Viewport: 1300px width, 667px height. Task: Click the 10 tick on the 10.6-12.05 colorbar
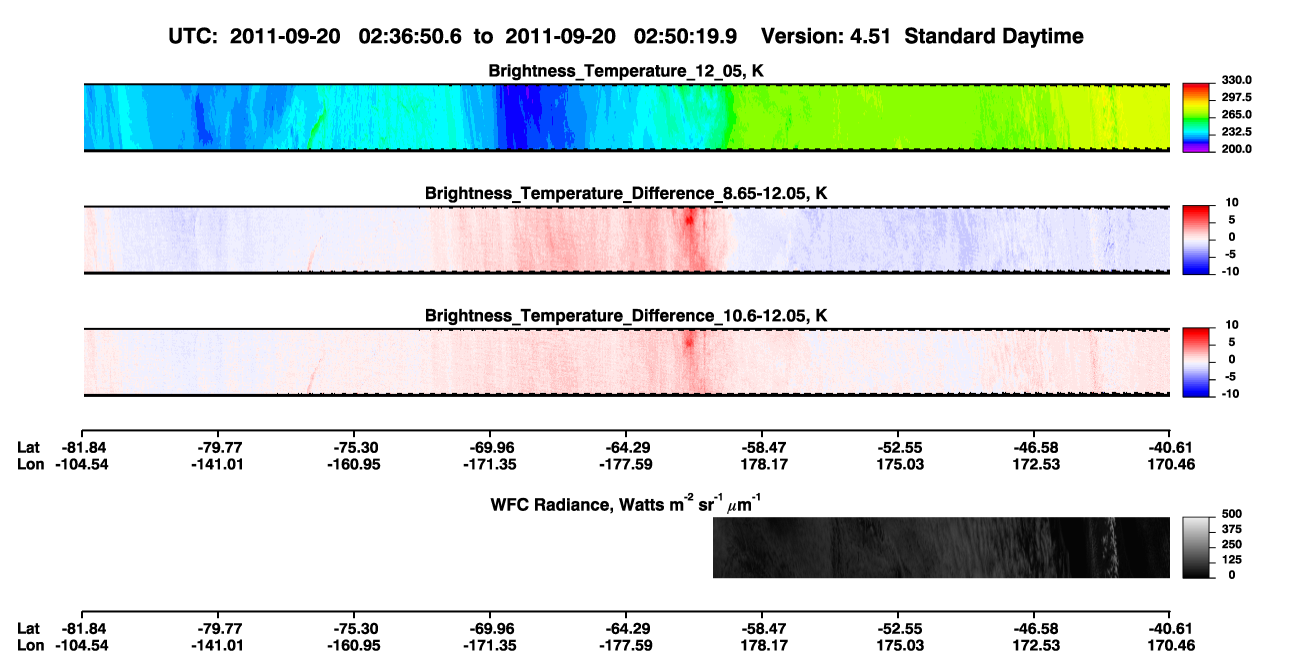1234,325
